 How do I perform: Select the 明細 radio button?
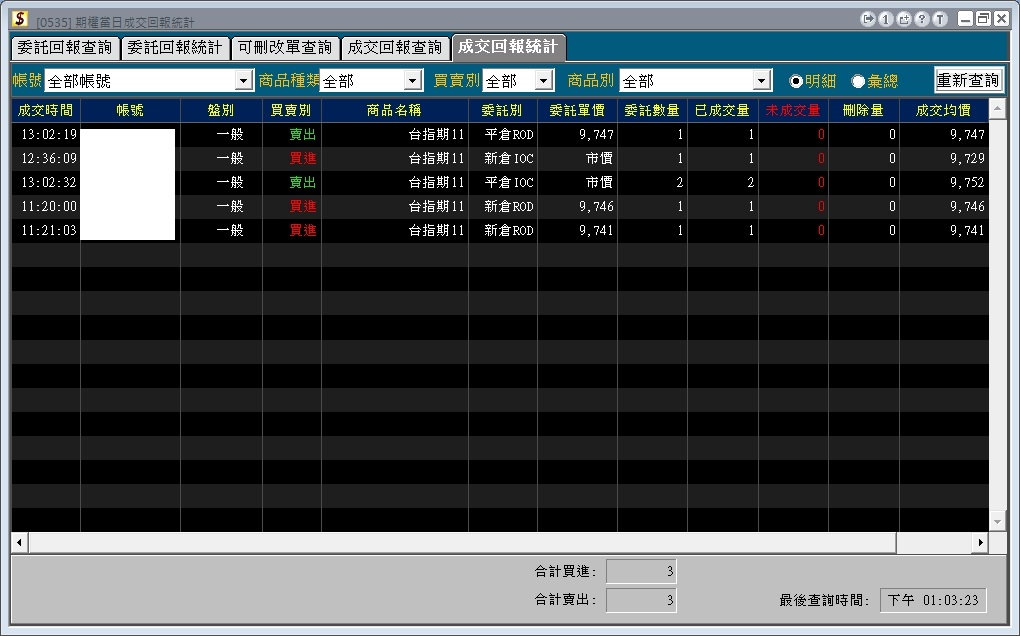[x=796, y=81]
